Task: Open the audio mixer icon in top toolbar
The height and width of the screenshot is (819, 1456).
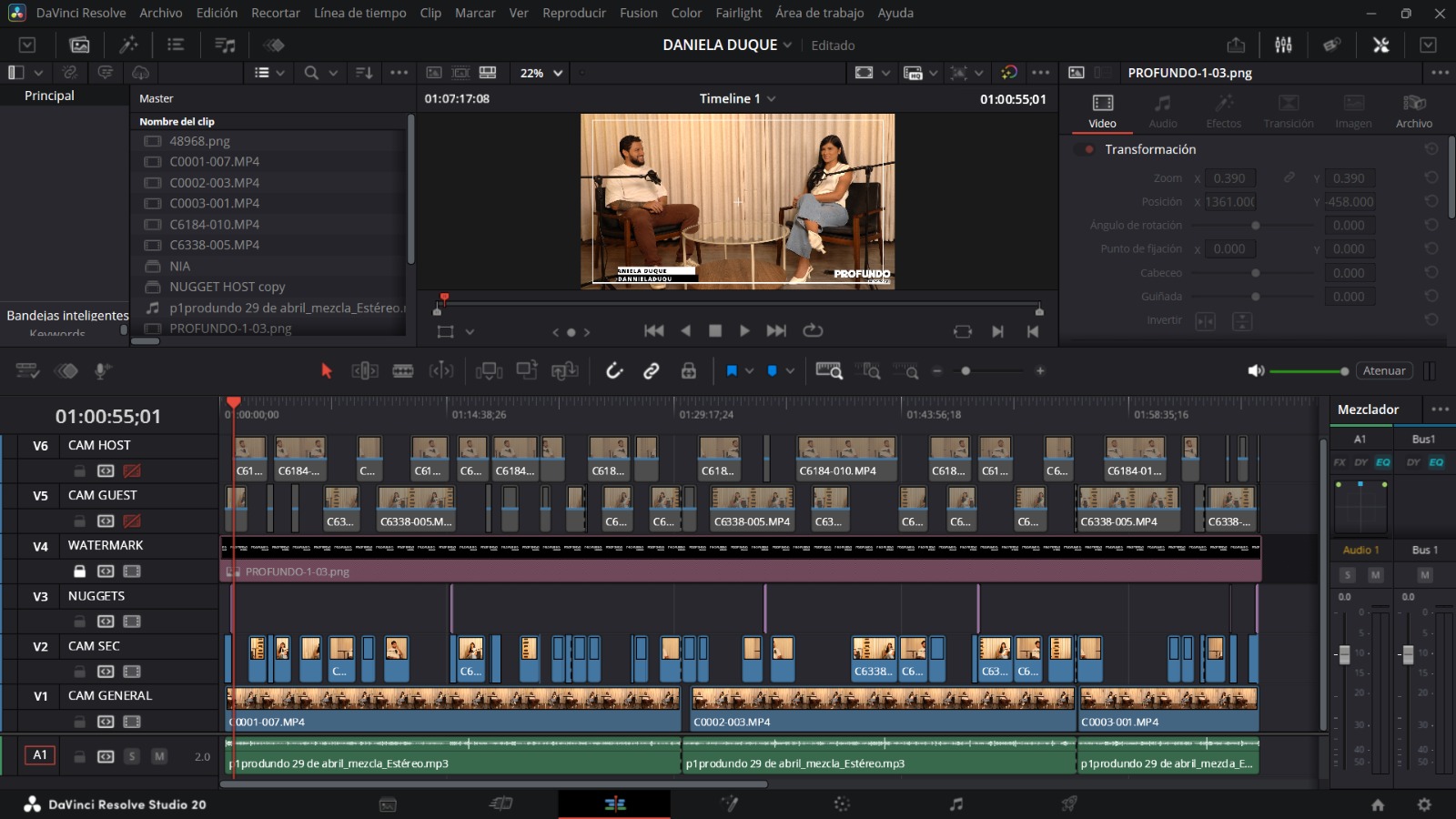Action: pos(1283,45)
